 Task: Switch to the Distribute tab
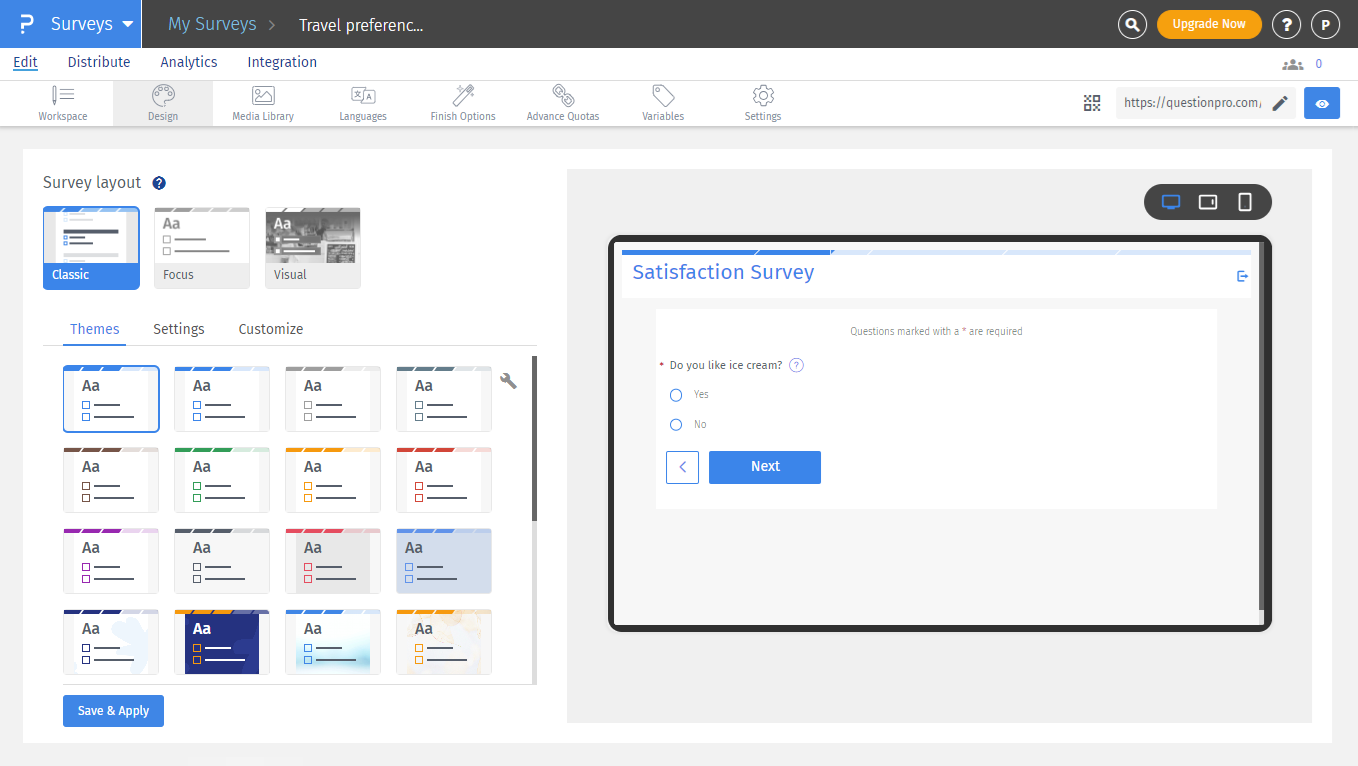coord(98,62)
